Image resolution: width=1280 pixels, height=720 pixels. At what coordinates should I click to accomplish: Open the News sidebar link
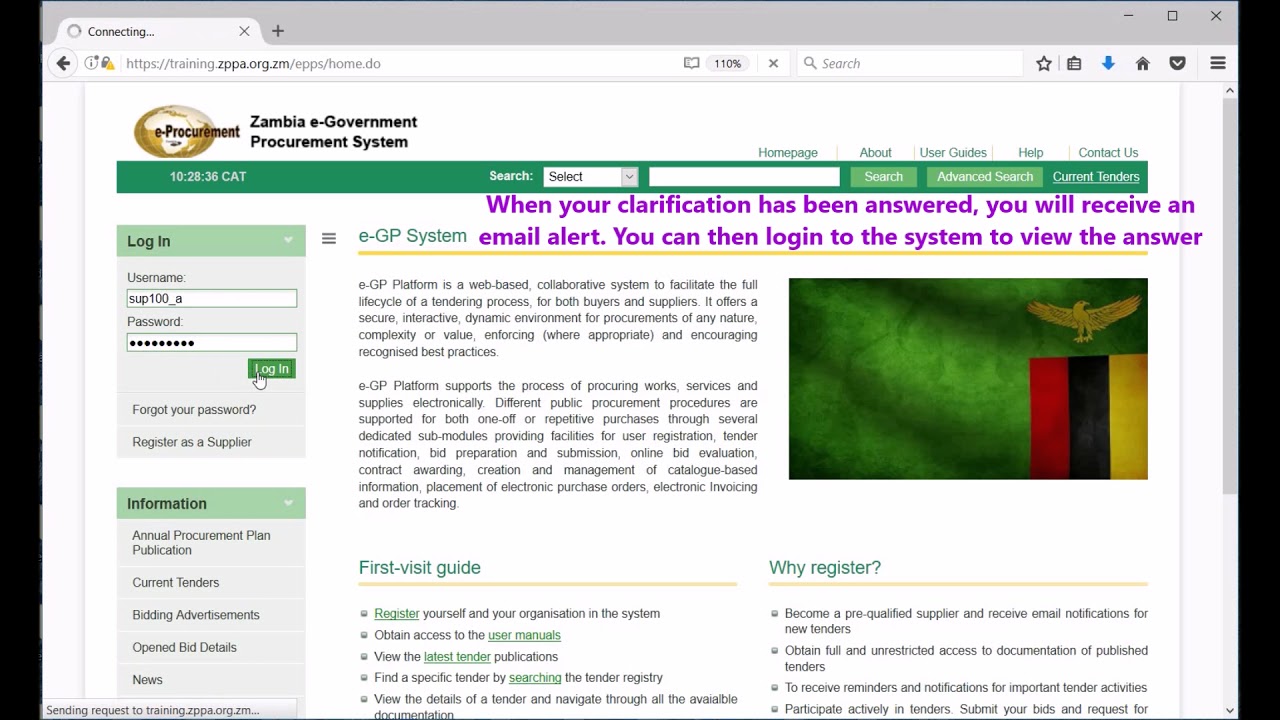tap(147, 680)
